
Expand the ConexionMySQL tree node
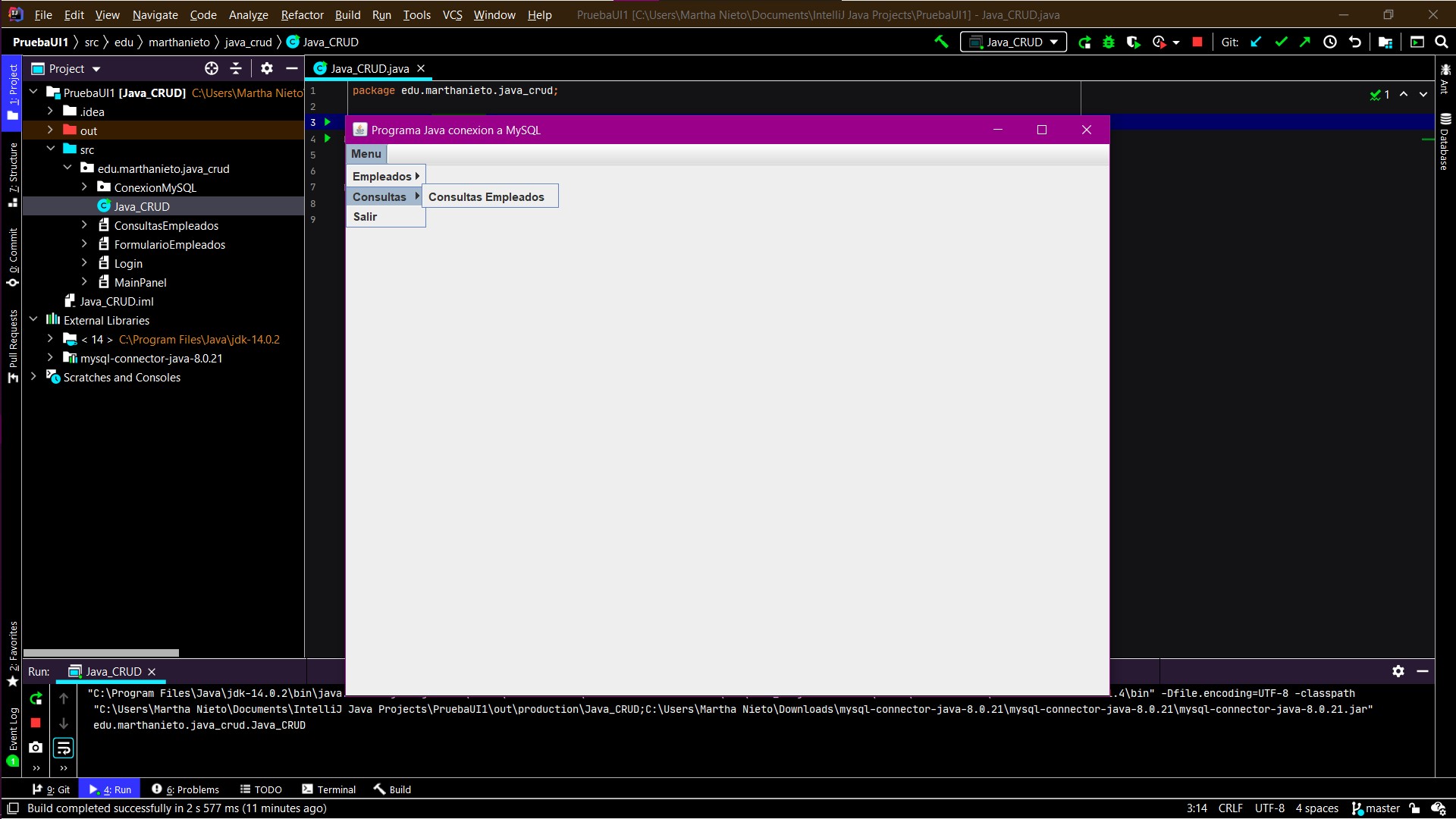coord(83,187)
